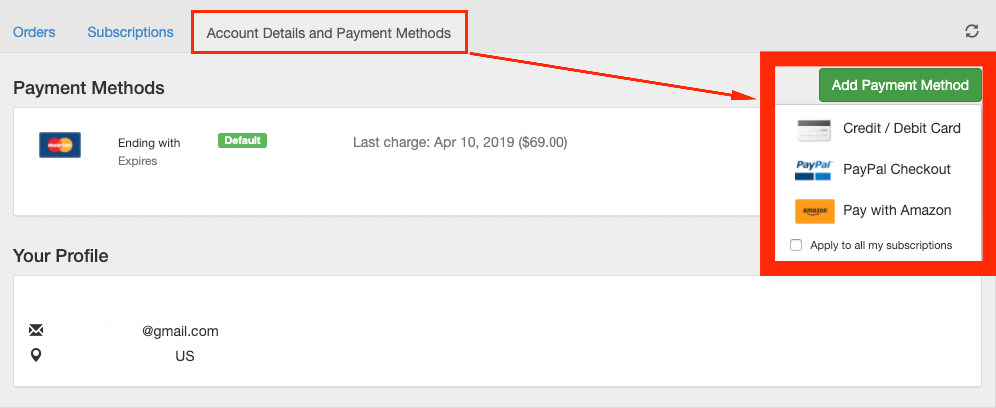
Task: Select Account Details and Payment Methods tab
Action: (328, 33)
